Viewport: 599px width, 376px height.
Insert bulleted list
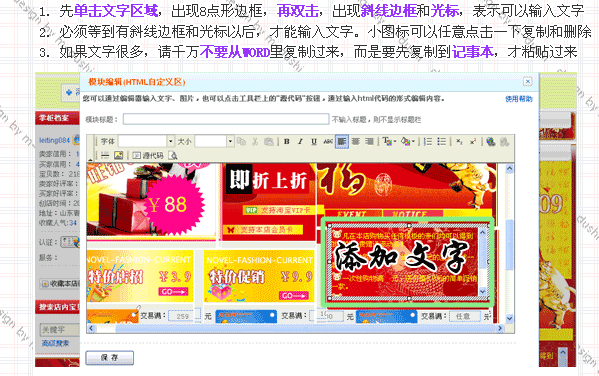click(x=442, y=142)
